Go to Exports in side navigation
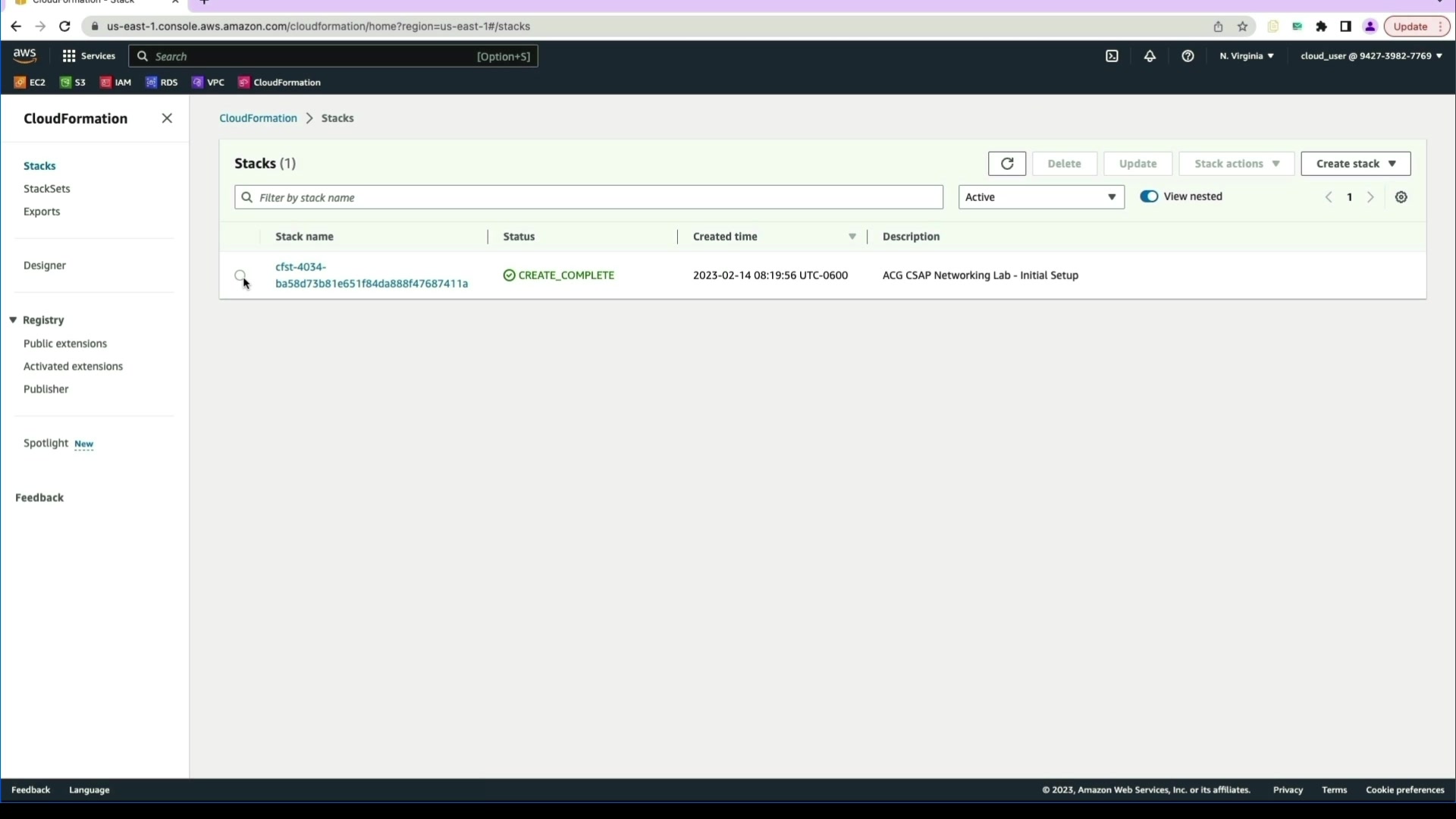 coord(42,212)
